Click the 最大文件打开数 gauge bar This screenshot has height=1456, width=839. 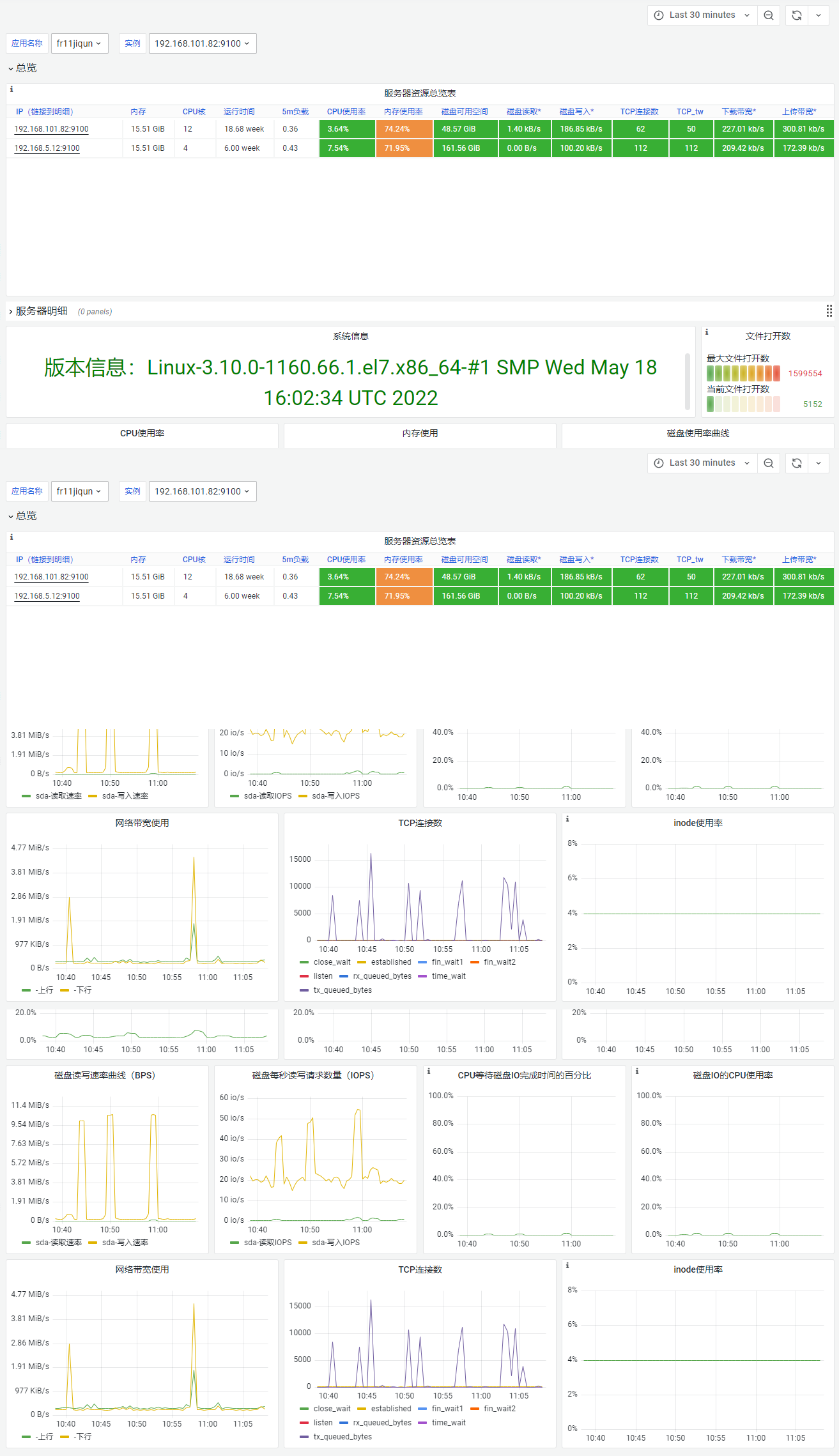click(x=743, y=374)
